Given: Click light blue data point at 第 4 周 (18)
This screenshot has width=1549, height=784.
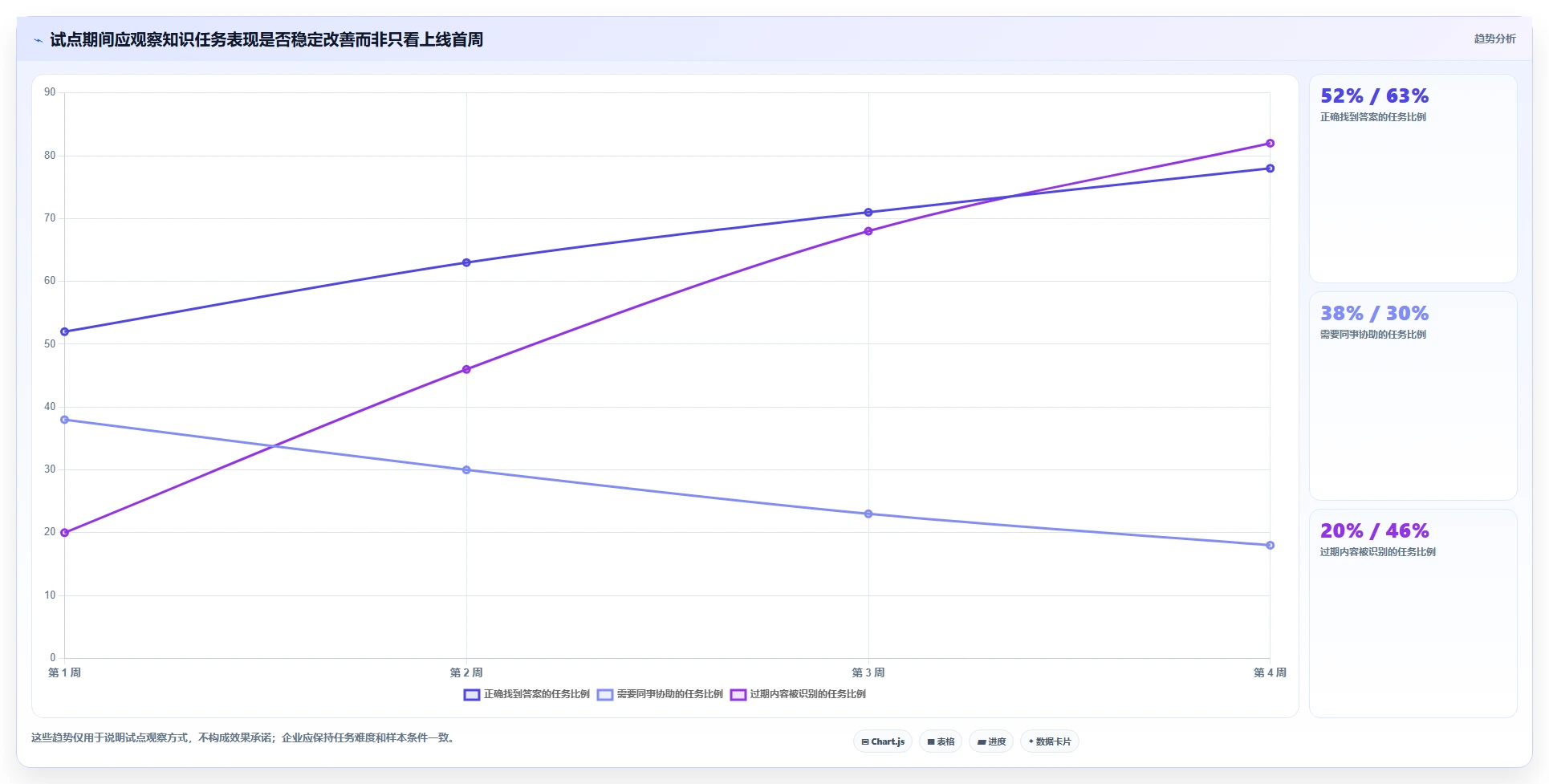Looking at the screenshot, I should click(x=1270, y=546).
